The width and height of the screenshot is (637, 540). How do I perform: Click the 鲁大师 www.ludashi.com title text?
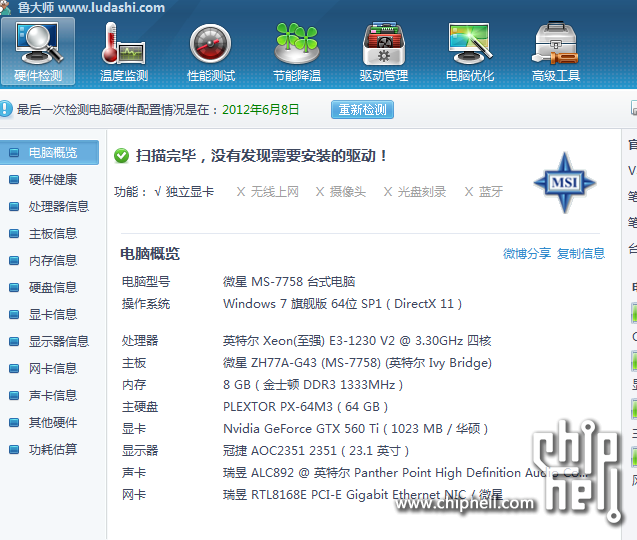click(x=91, y=7)
